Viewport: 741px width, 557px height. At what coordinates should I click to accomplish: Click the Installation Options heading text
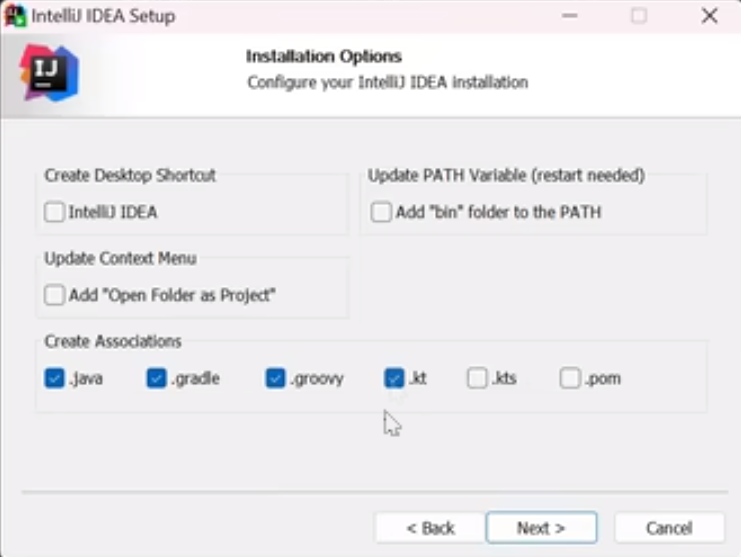(x=324, y=56)
